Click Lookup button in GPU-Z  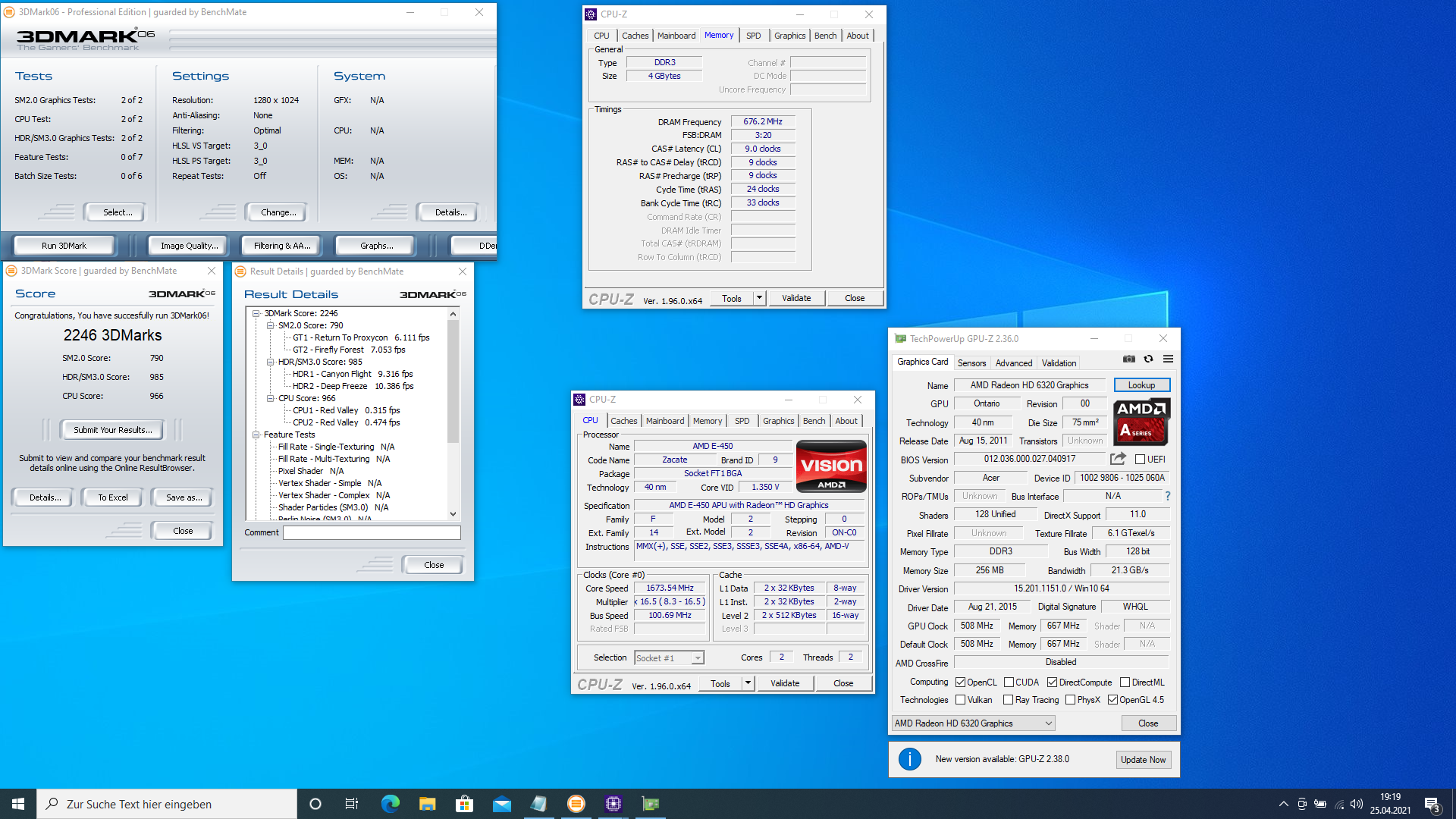point(1141,385)
